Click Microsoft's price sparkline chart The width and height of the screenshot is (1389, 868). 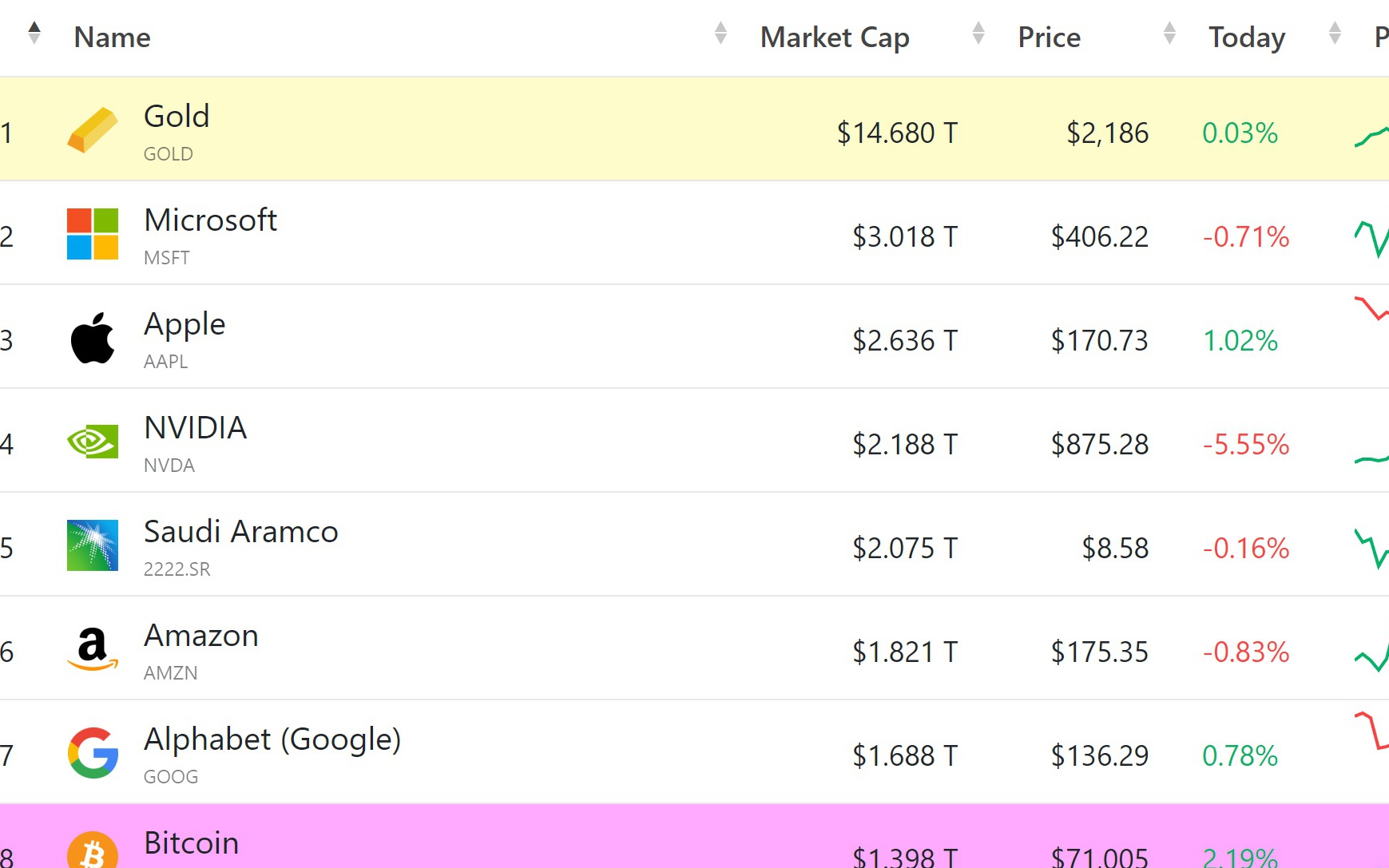click(1371, 239)
